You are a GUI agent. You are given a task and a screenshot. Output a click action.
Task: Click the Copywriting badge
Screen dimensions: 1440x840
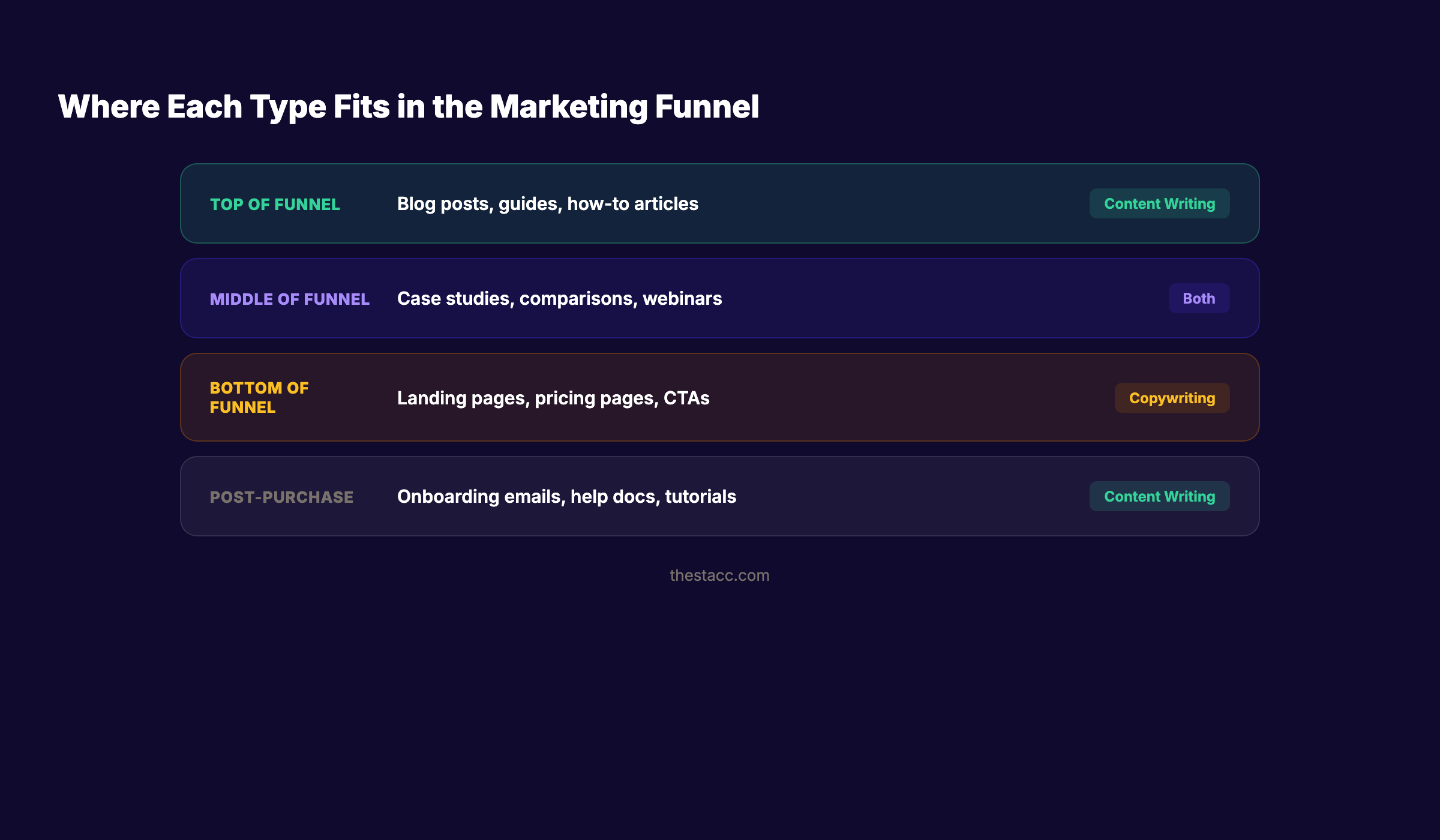pyautogui.click(x=1171, y=397)
